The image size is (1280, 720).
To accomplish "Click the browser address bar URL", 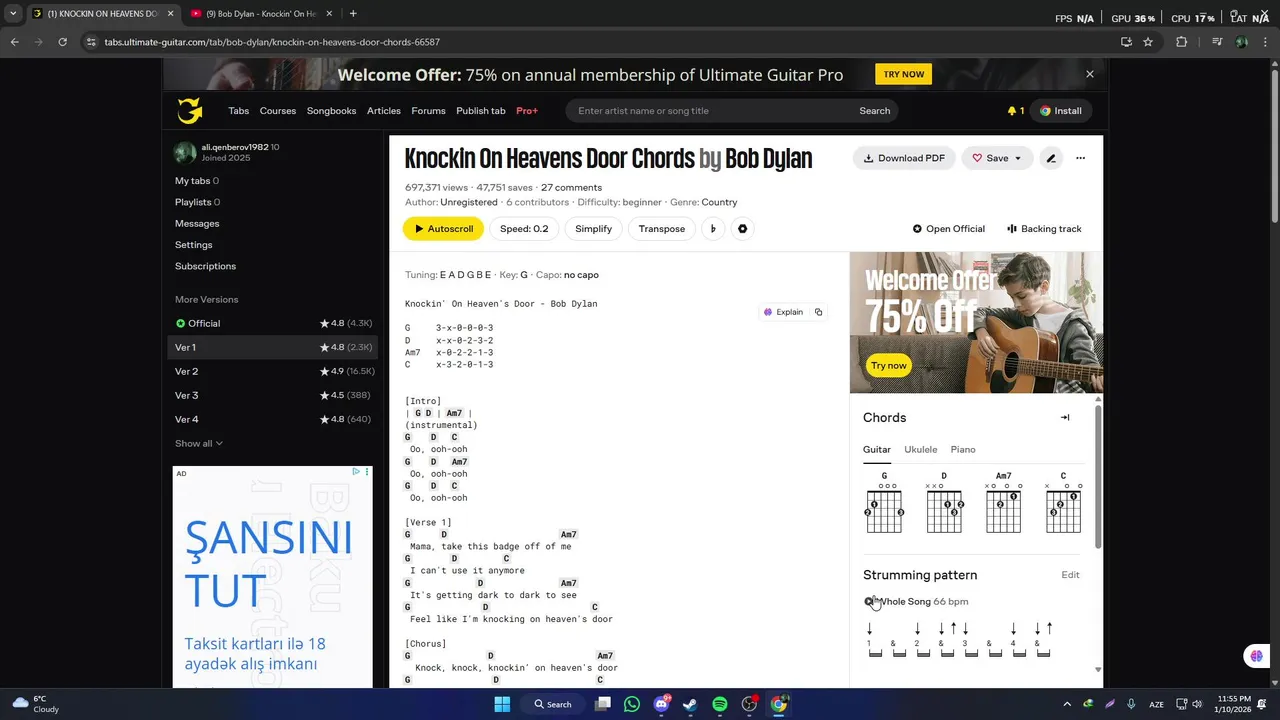I will (272, 42).
